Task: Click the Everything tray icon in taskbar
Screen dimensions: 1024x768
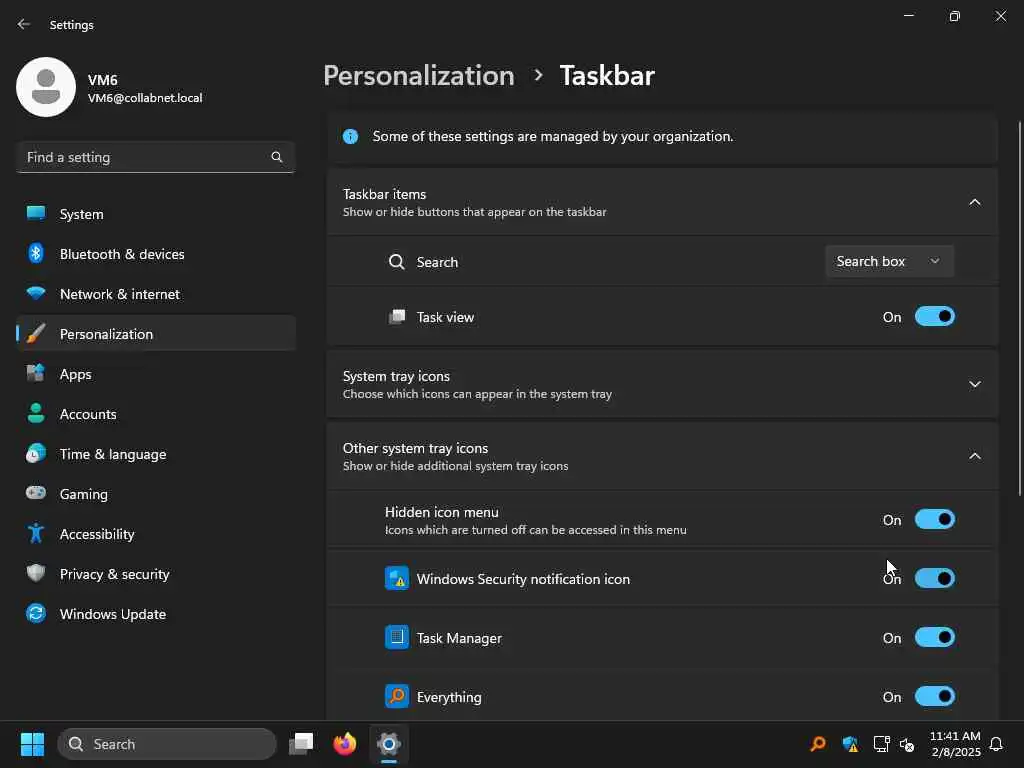Action: [x=818, y=744]
